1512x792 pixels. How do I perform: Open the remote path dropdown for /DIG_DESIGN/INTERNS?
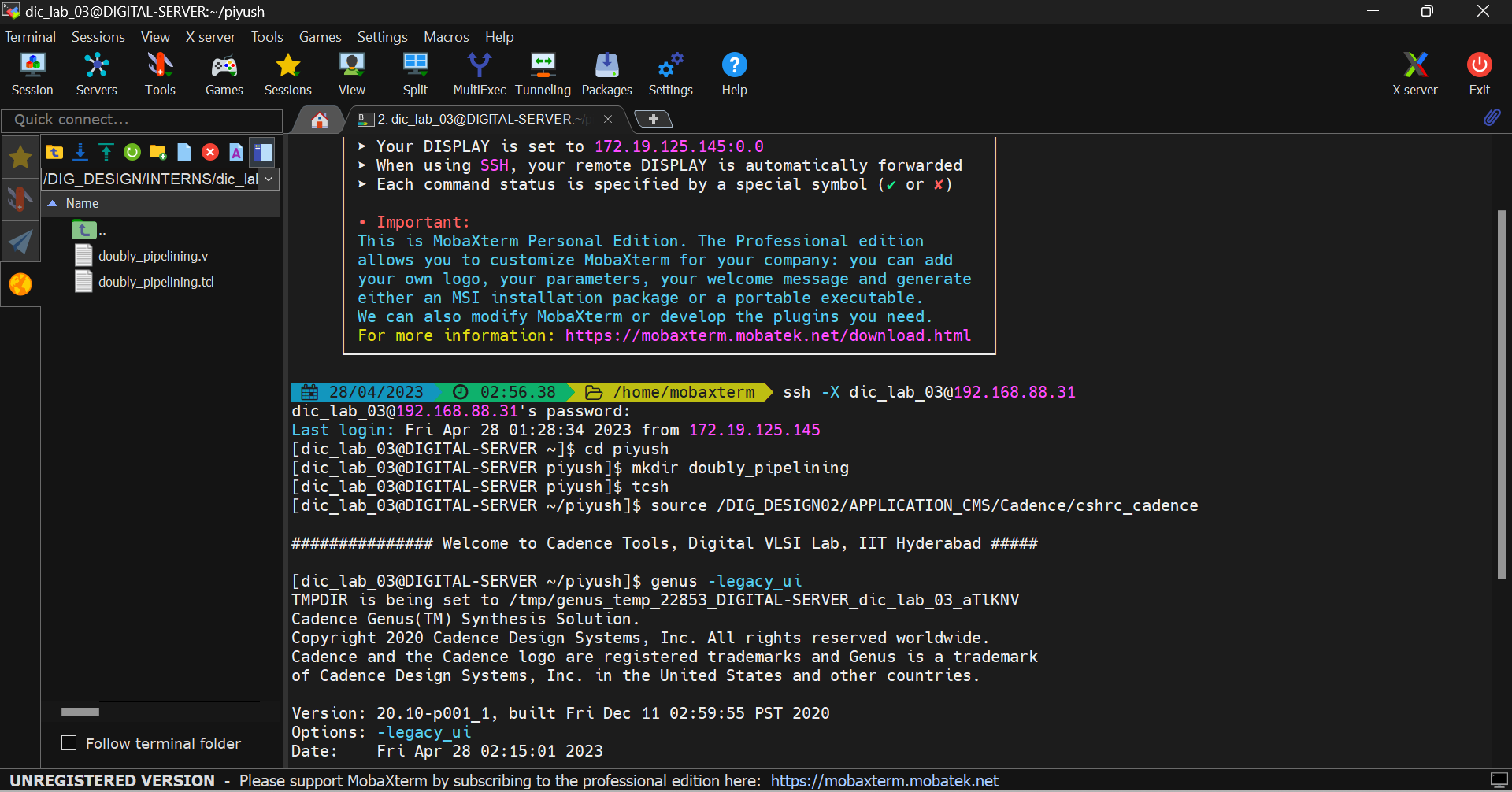coord(269,179)
